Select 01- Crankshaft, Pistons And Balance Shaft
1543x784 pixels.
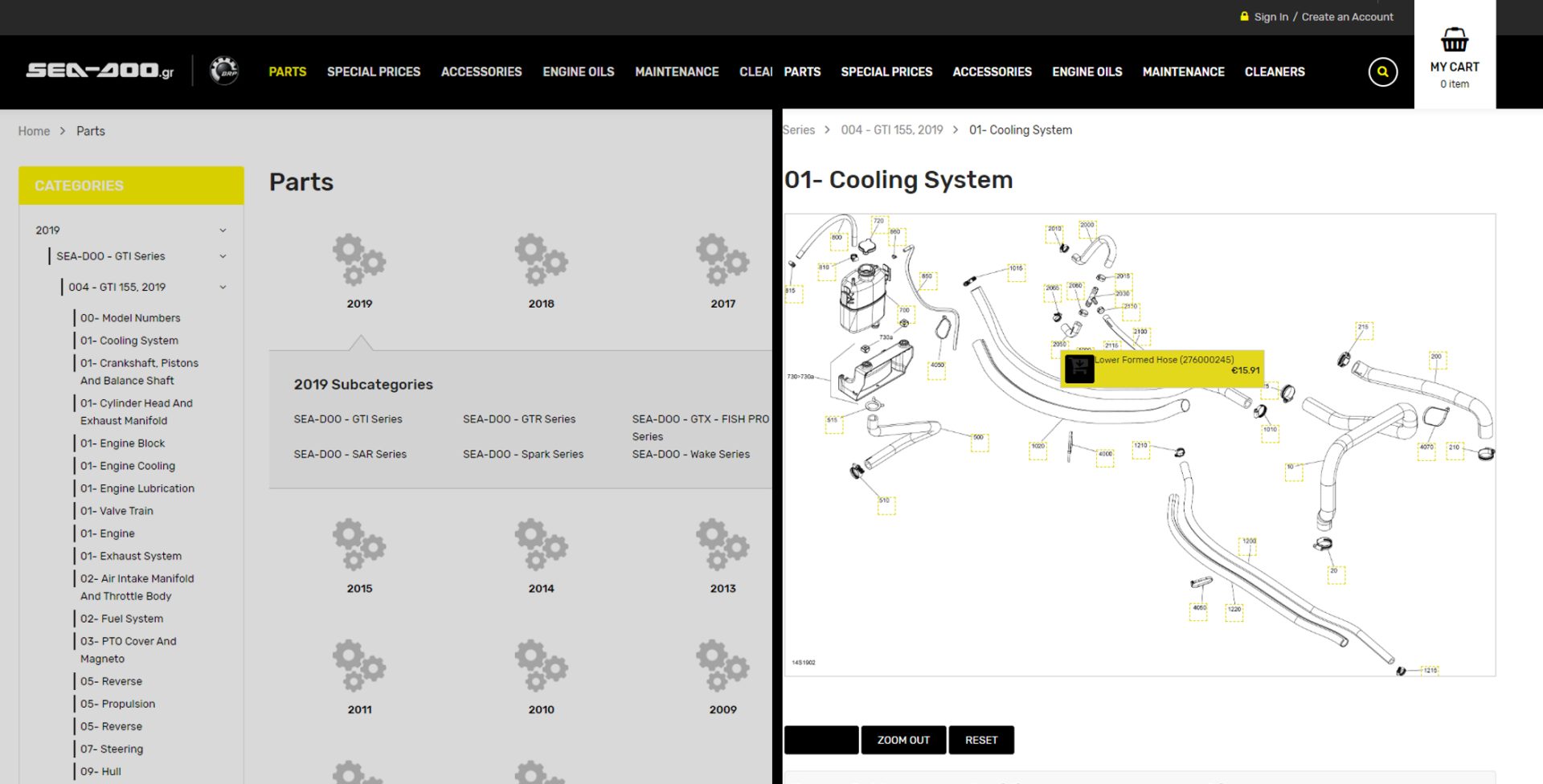point(139,372)
